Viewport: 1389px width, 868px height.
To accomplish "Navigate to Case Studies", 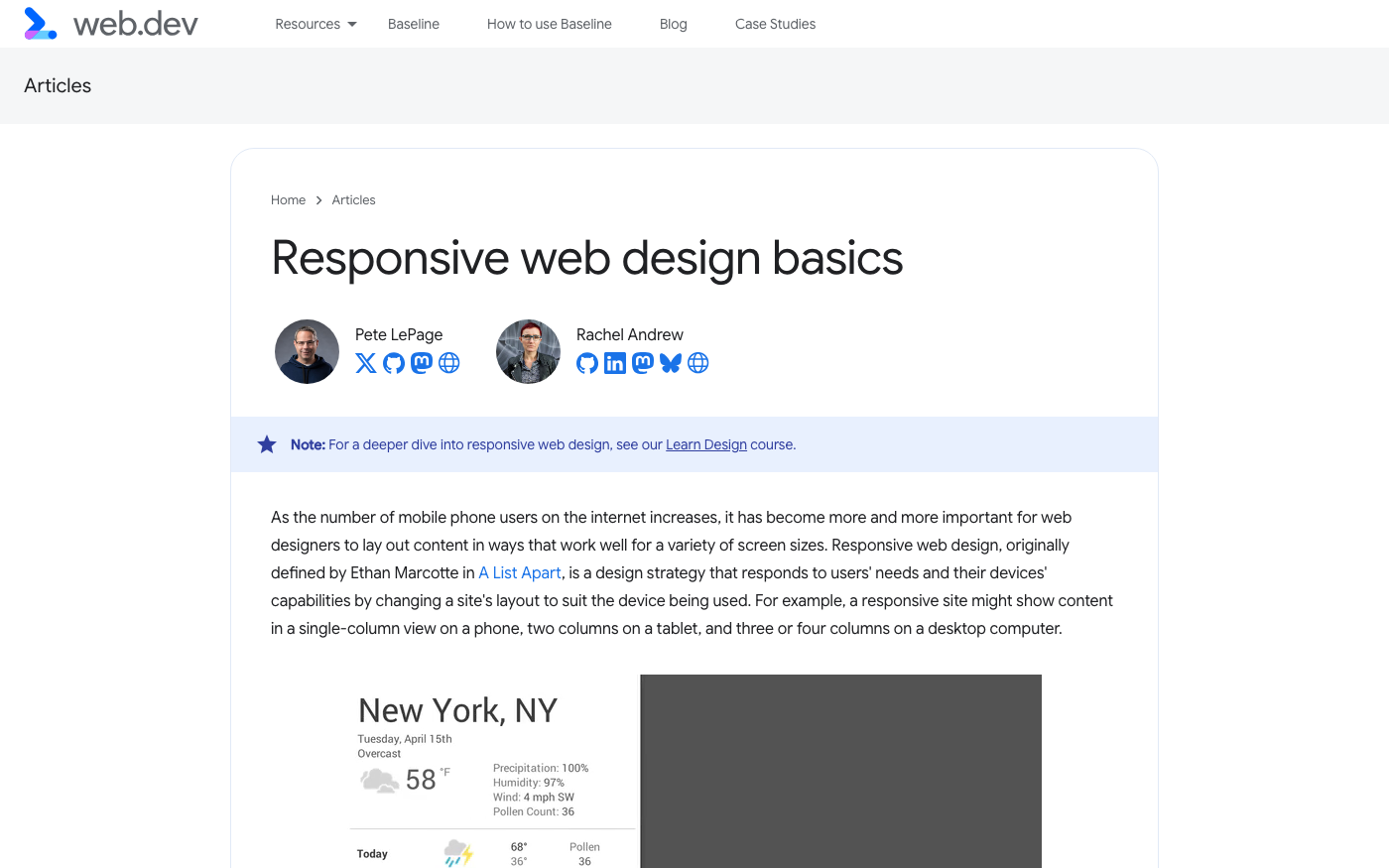I will 775,24.
